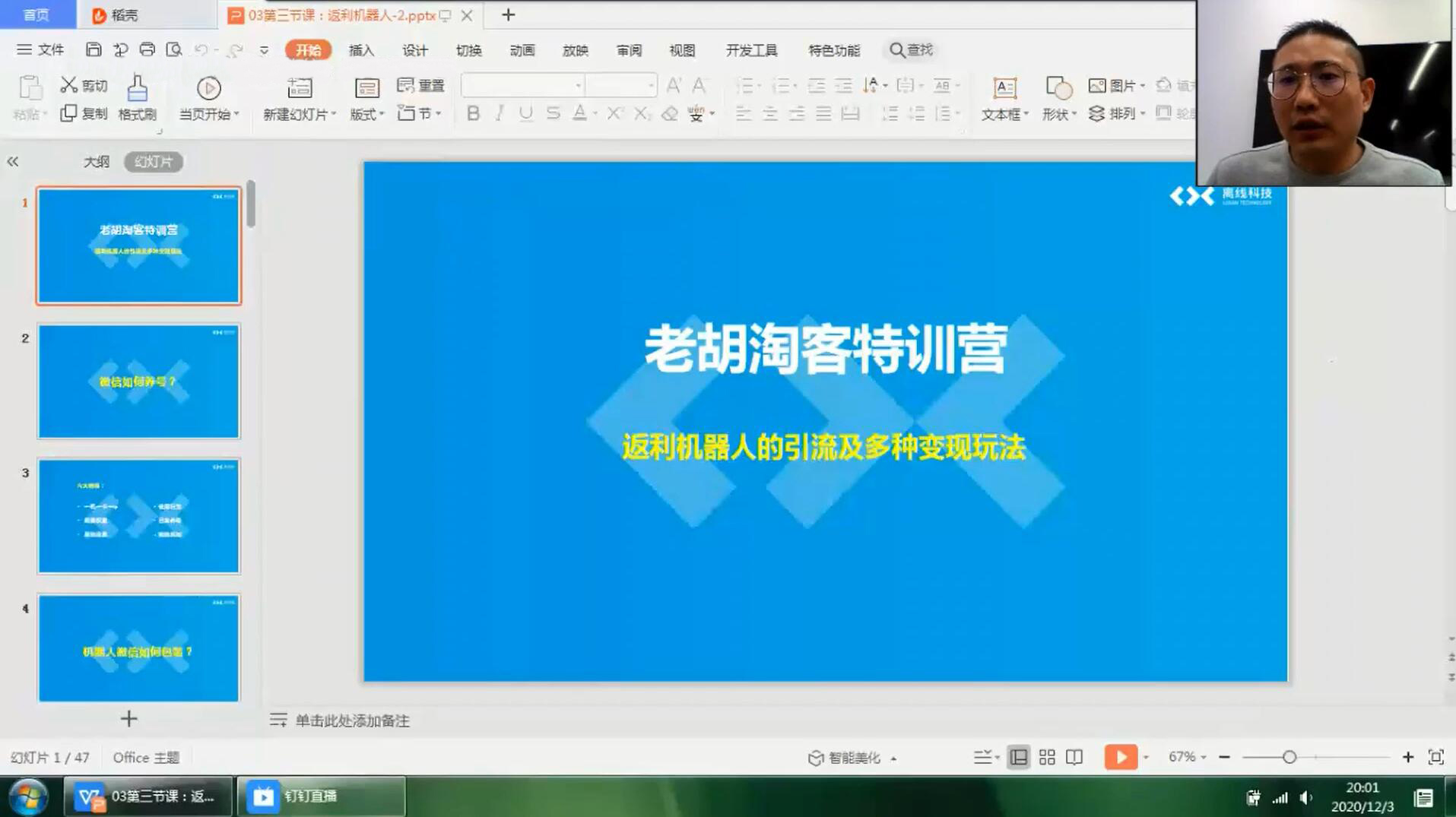Click the save icon in quick toolbar

pyautogui.click(x=93, y=49)
